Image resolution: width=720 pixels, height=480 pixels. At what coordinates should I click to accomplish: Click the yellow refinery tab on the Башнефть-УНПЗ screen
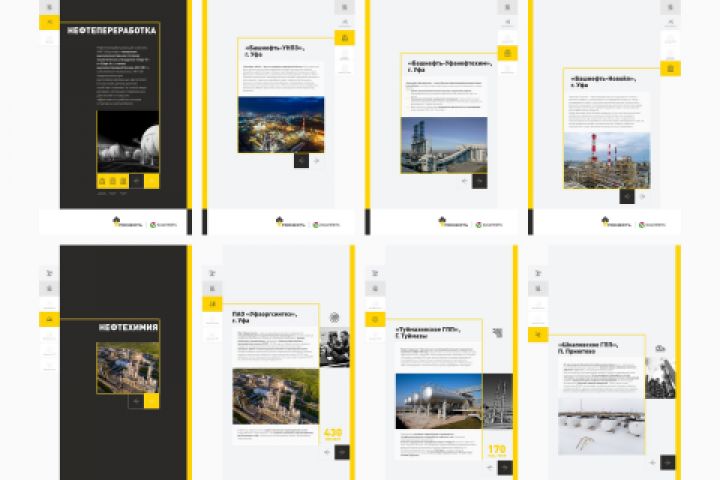[344, 38]
